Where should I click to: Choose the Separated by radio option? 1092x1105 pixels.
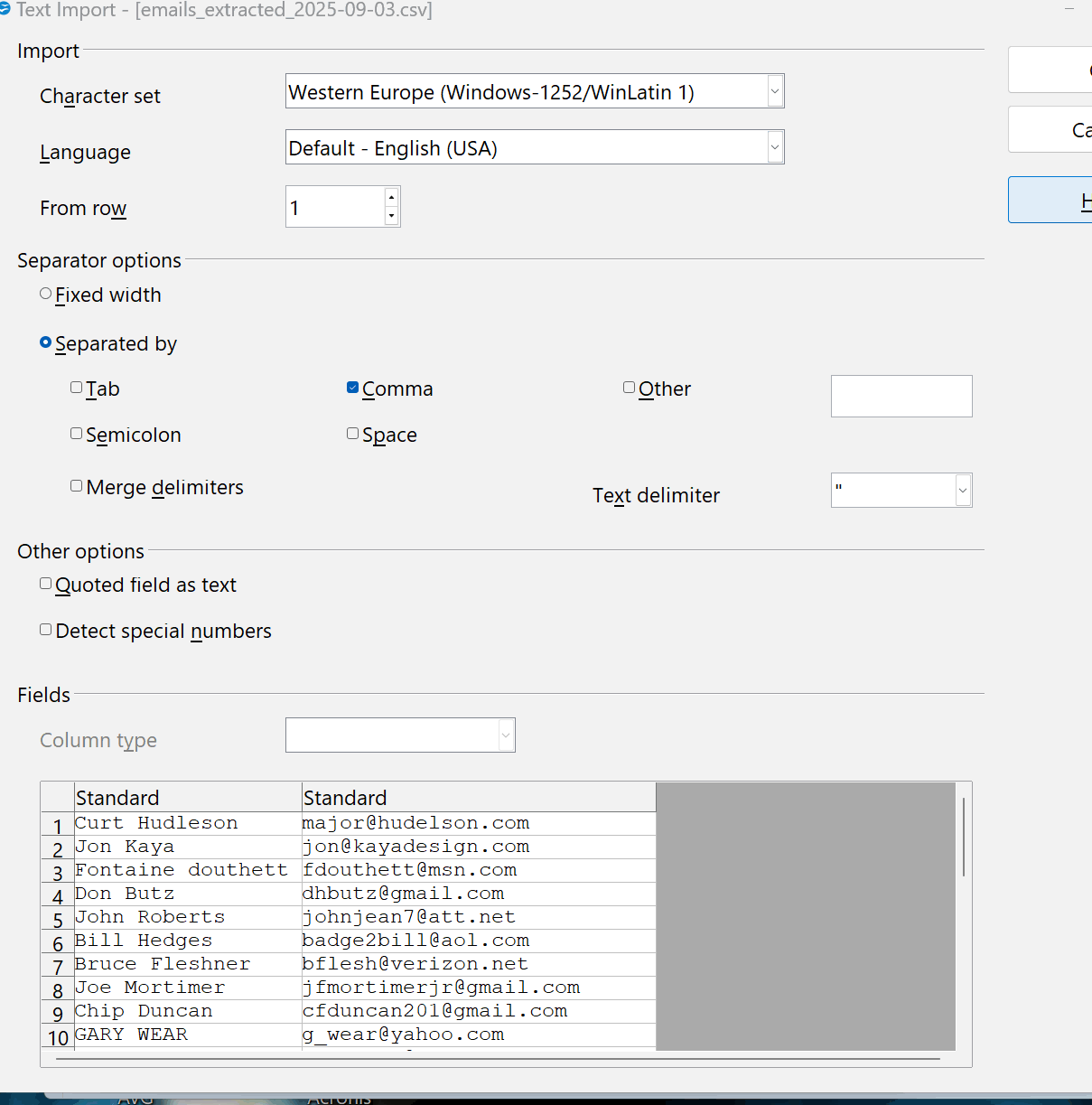46,342
